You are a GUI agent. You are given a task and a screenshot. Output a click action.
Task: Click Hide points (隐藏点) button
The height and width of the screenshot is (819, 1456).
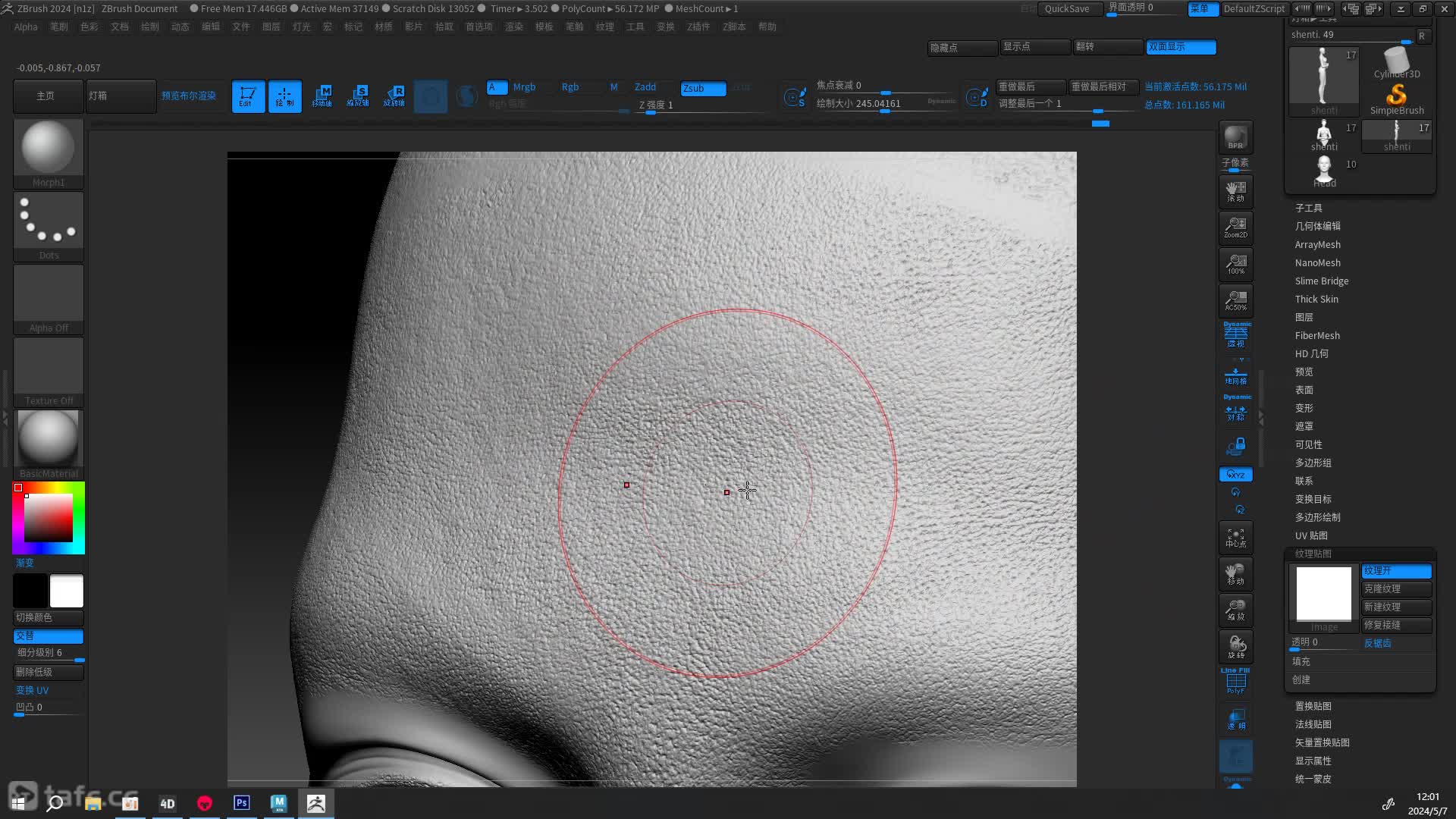pyautogui.click(x=962, y=48)
